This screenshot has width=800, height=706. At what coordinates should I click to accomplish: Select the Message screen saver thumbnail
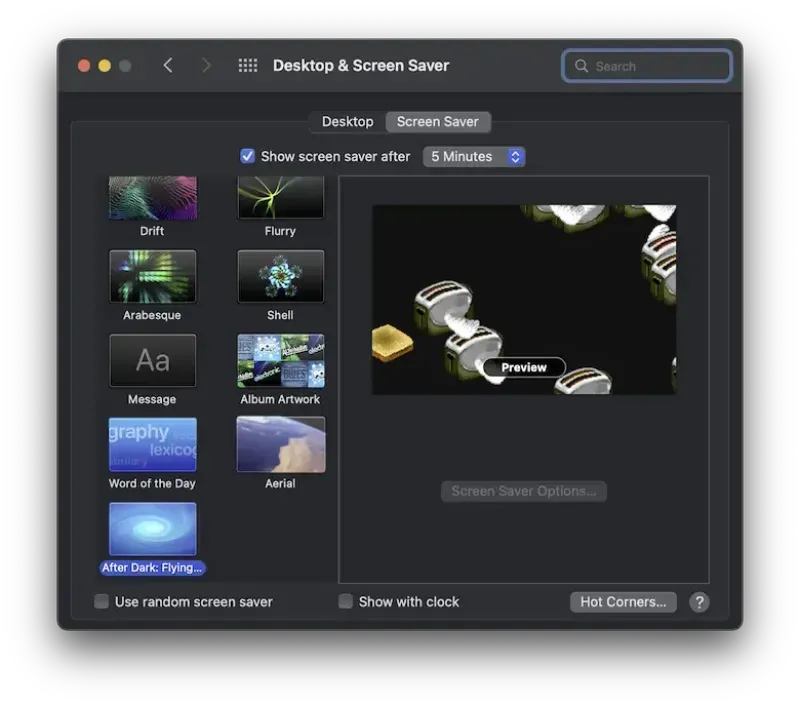(x=153, y=361)
